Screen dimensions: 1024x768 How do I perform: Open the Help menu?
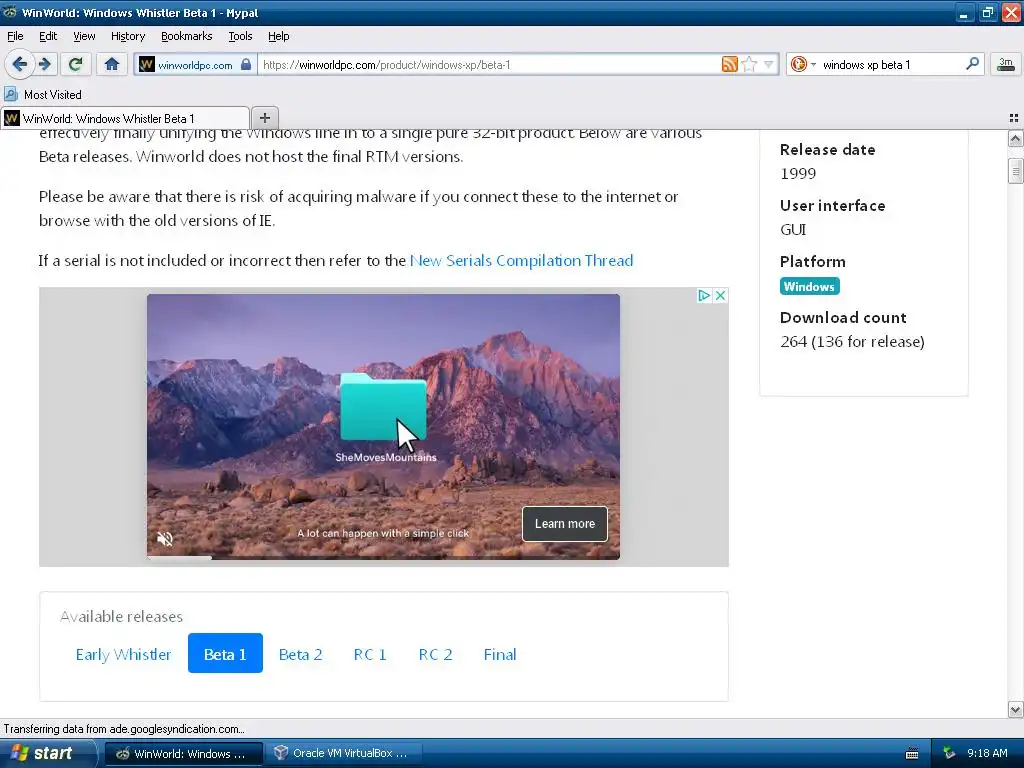(278, 36)
